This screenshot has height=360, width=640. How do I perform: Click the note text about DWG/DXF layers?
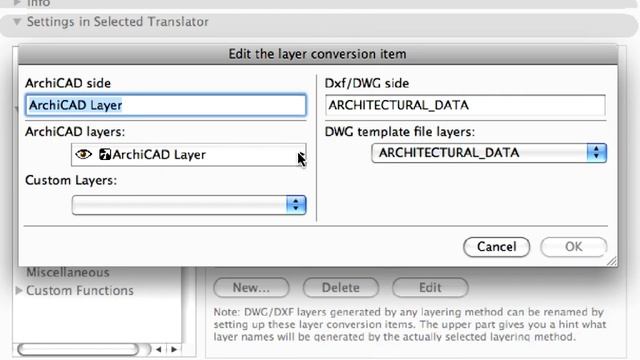[409, 324]
